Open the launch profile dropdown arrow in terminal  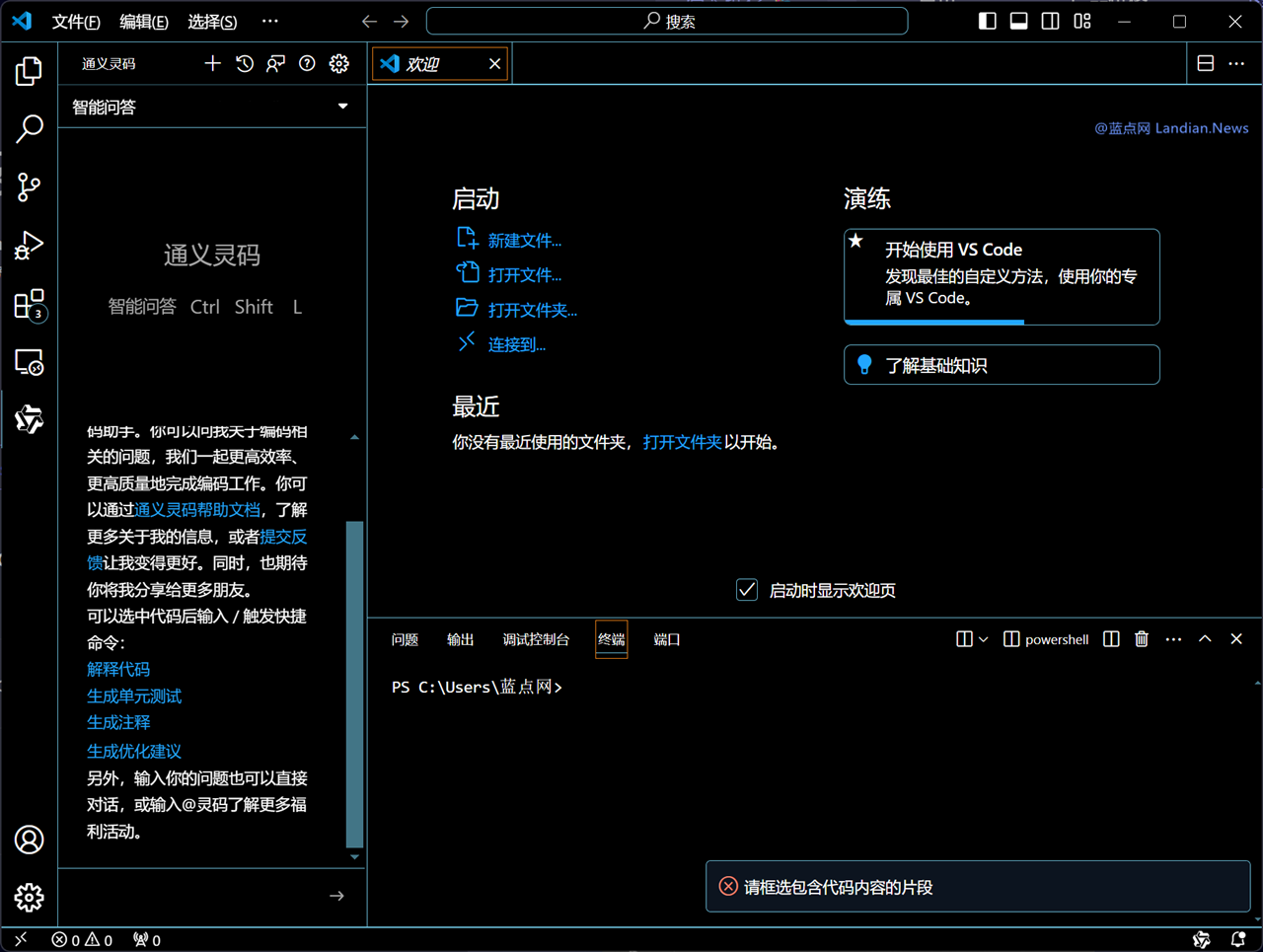tap(983, 639)
